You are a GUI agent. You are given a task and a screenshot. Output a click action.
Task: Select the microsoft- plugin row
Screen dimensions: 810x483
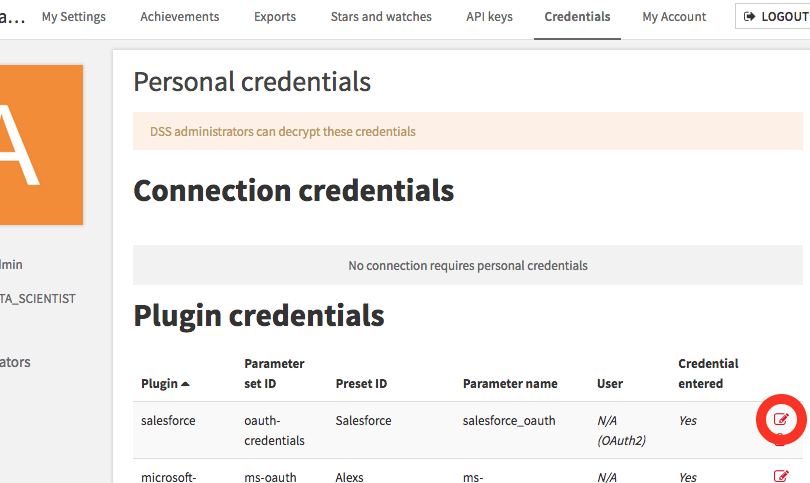(x=468, y=471)
